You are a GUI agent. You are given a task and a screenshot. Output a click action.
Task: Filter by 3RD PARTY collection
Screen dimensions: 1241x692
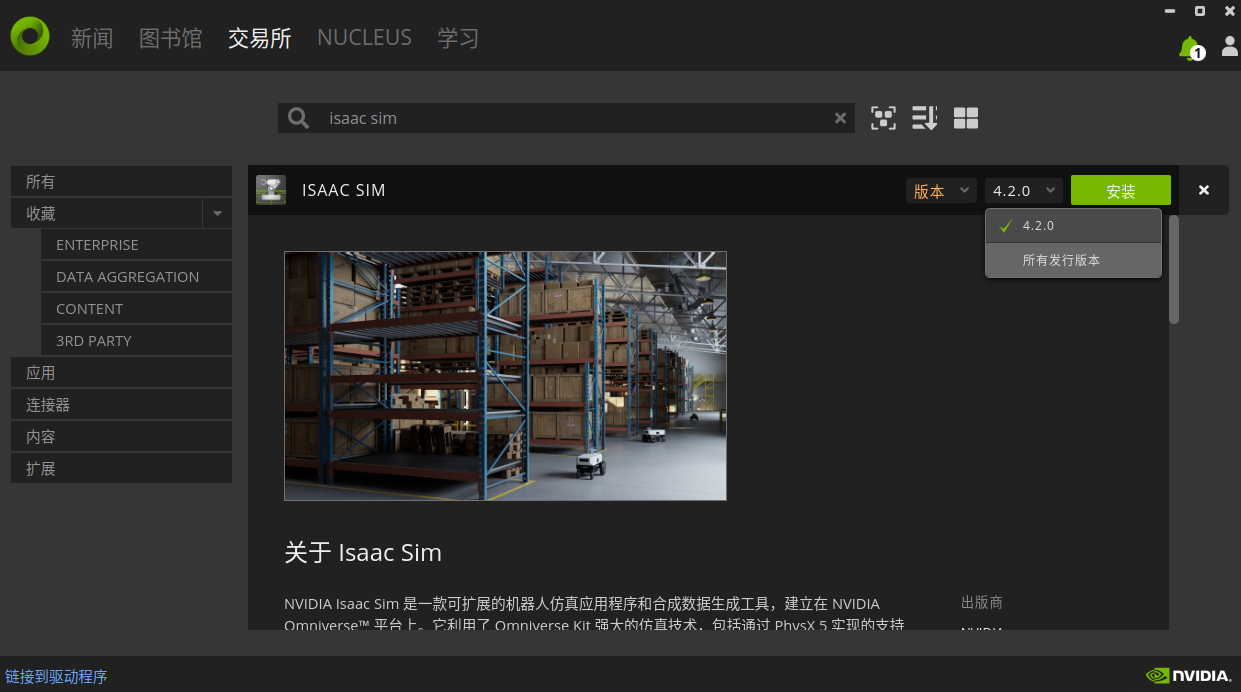(x=136, y=341)
